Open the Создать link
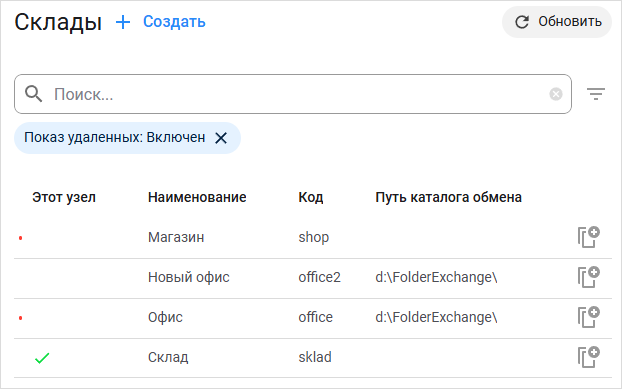The width and height of the screenshot is (622, 389). [x=174, y=22]
